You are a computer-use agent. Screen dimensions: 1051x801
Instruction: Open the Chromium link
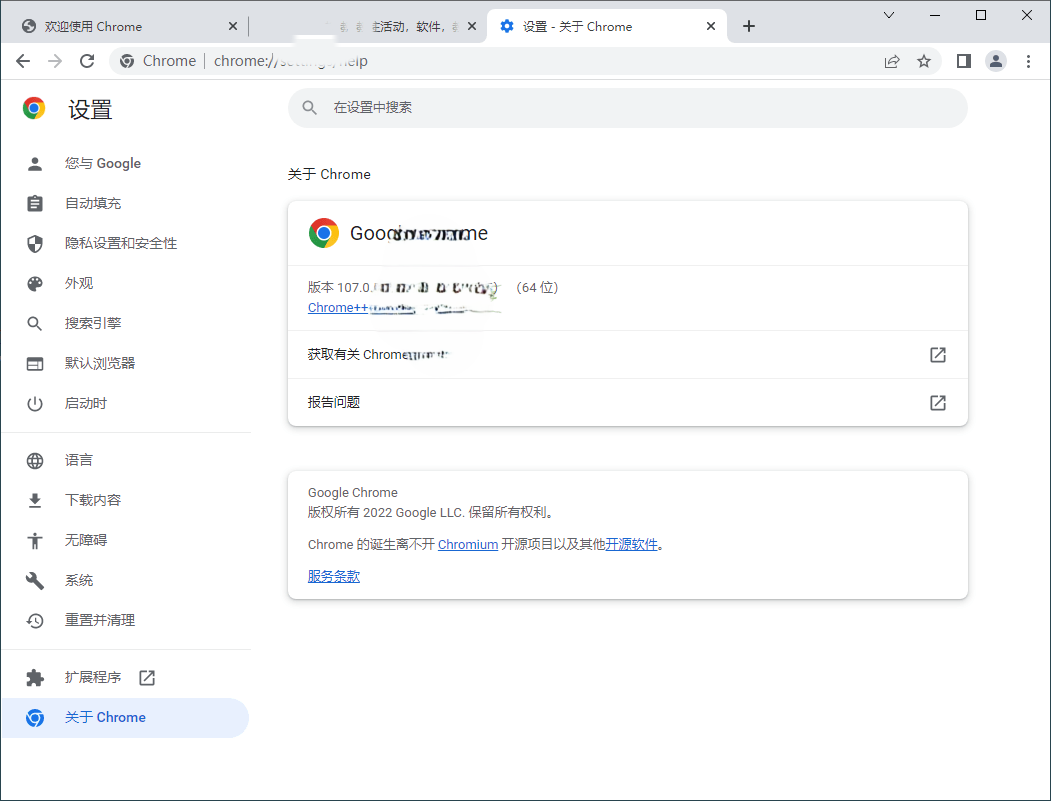point(468,544)
